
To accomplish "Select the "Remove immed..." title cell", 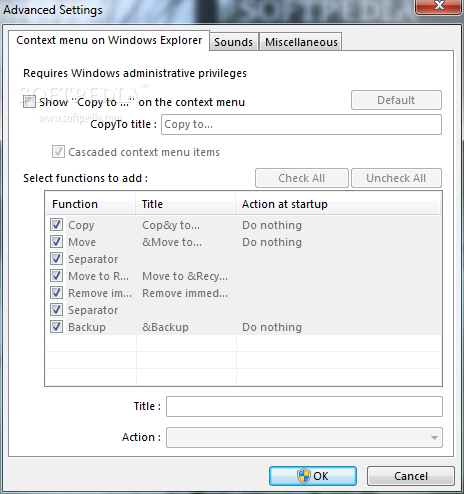I will [185, 293].
